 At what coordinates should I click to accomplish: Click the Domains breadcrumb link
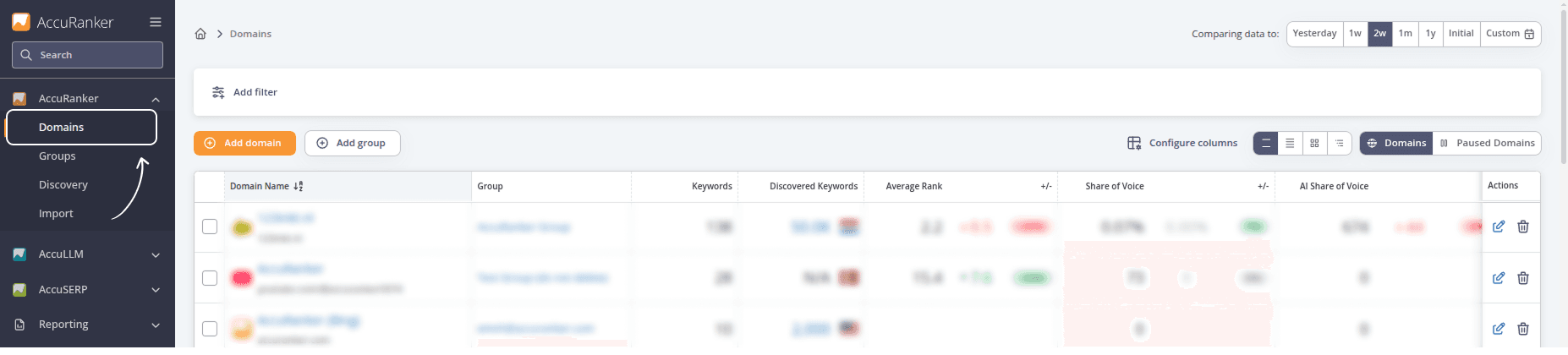click(x=251, y=34)
